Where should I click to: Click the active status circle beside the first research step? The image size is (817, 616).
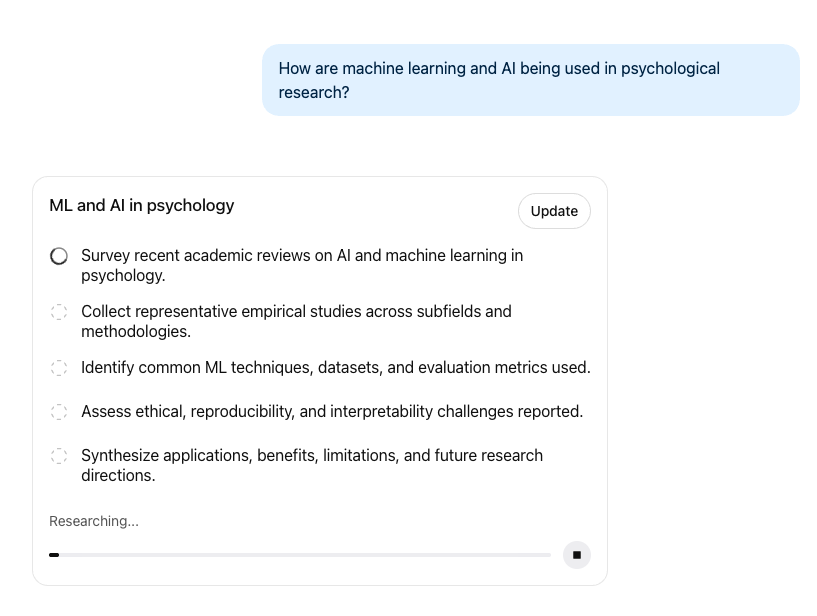(59, 256)
